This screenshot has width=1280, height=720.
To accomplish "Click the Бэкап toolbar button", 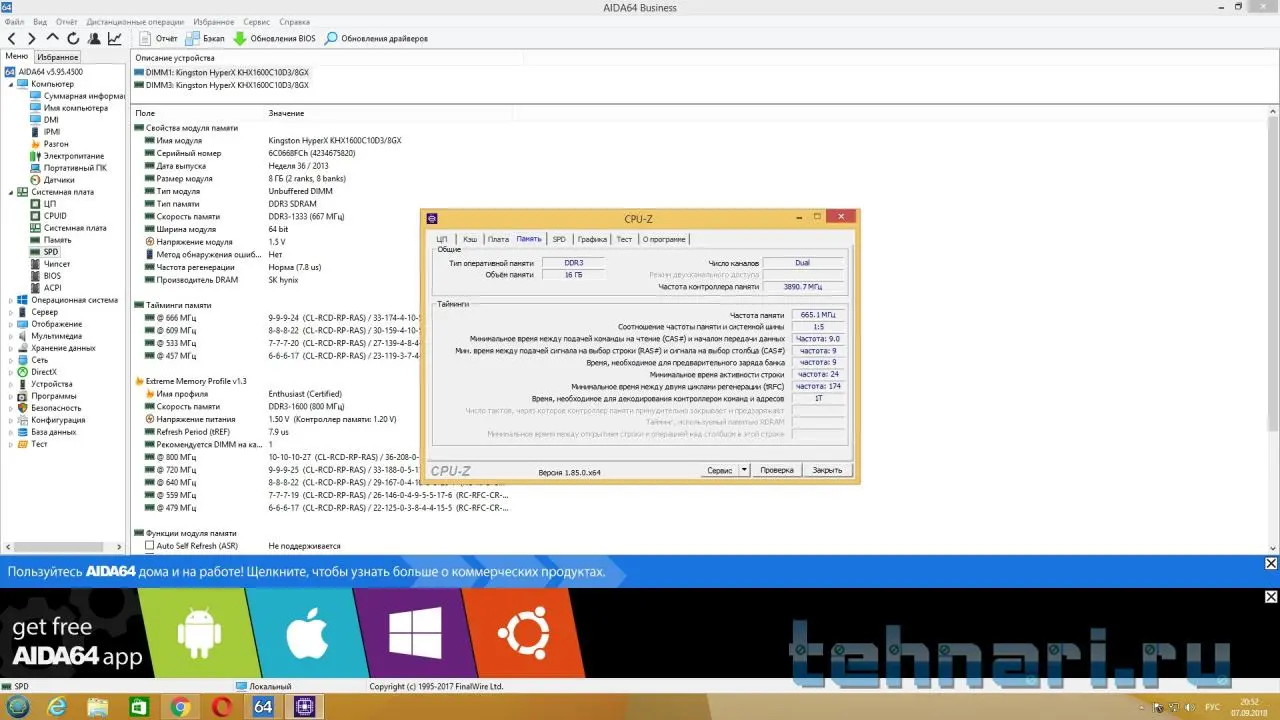I will (206, 39).
